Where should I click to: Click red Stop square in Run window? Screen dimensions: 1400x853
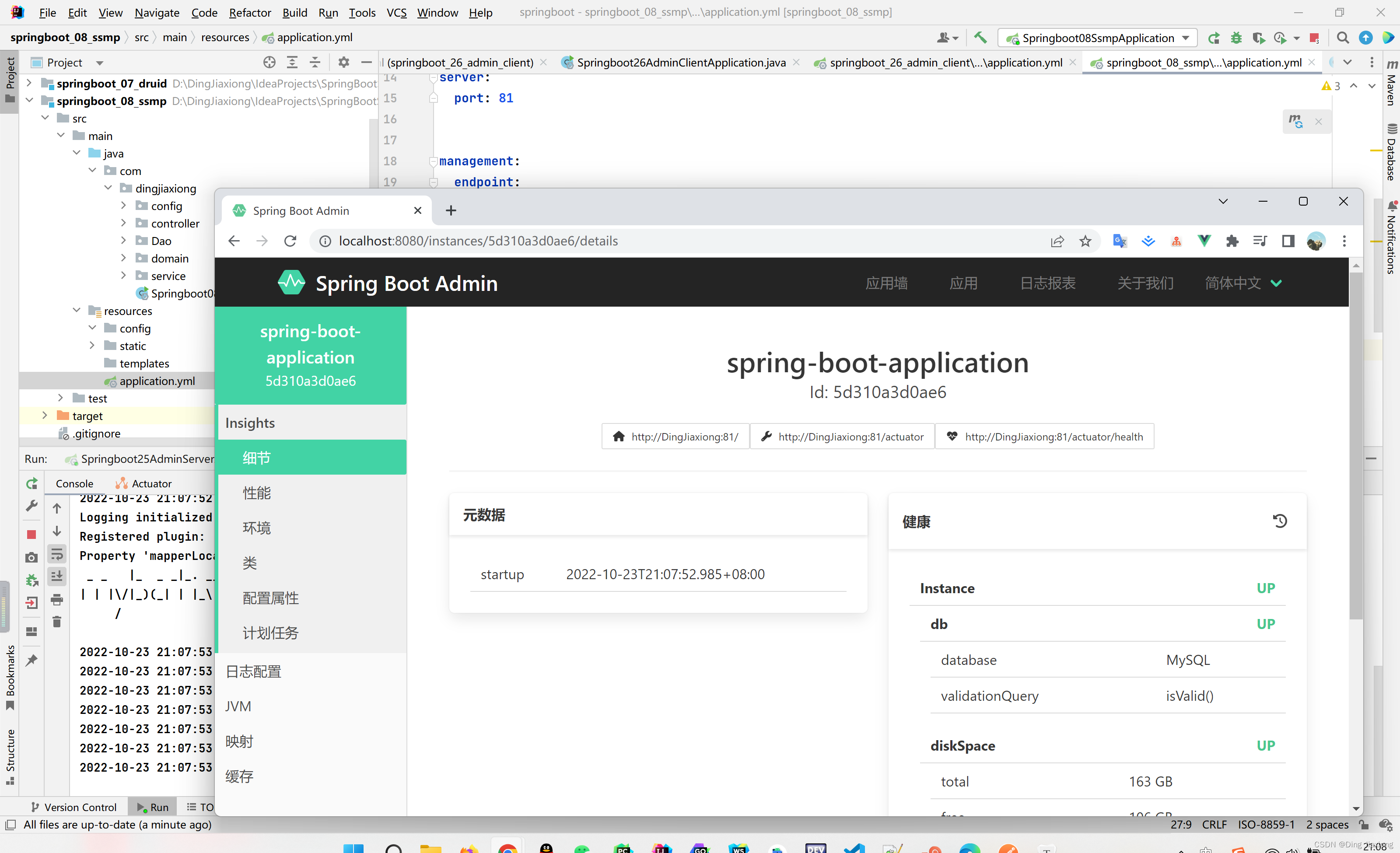tap(32, 535)
